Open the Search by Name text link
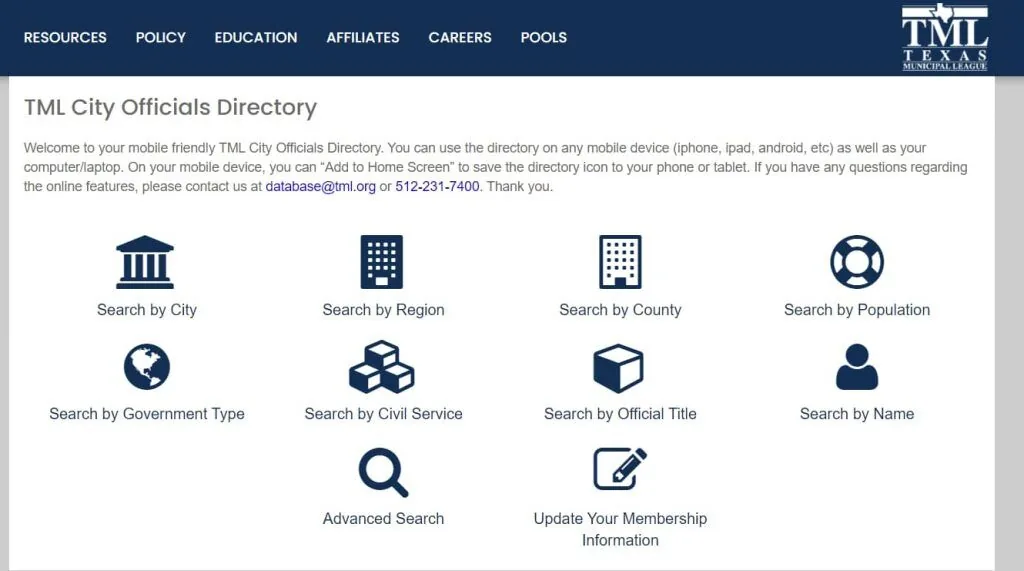This screenshot has width=1024, height=571. (857, 414)
